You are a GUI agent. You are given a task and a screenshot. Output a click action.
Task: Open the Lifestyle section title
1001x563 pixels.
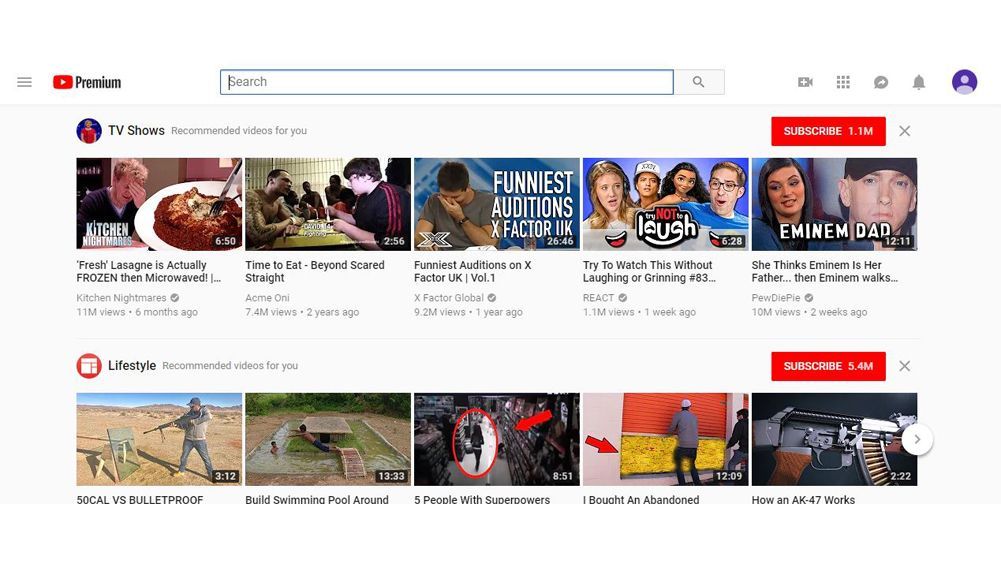pos(132,365)
